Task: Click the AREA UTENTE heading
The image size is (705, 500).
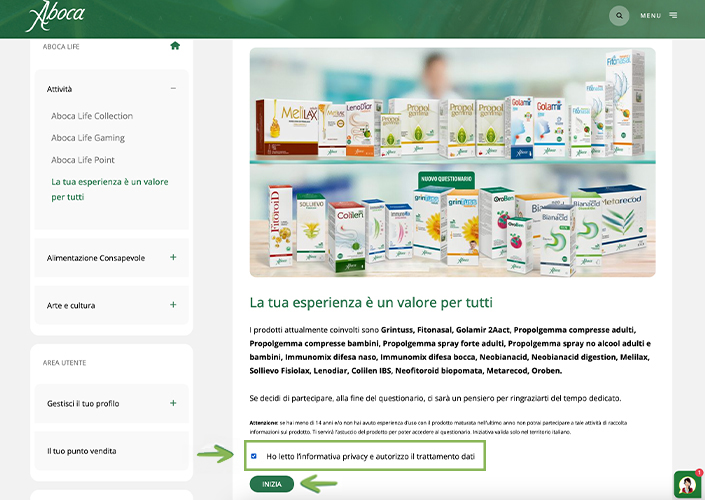Action: [x=64, y=363]
